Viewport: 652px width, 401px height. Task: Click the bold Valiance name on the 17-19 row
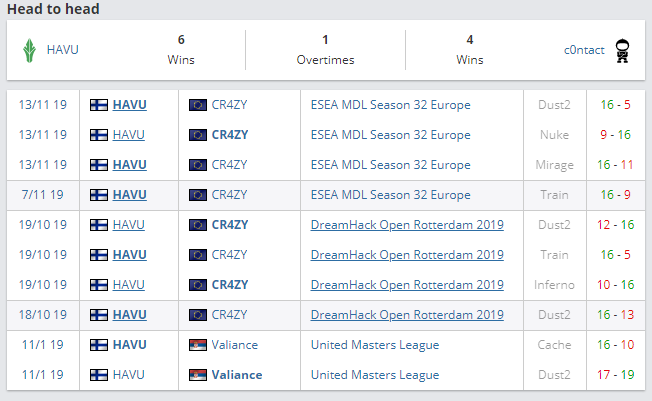pyautogui.click(x=237, y=375)
